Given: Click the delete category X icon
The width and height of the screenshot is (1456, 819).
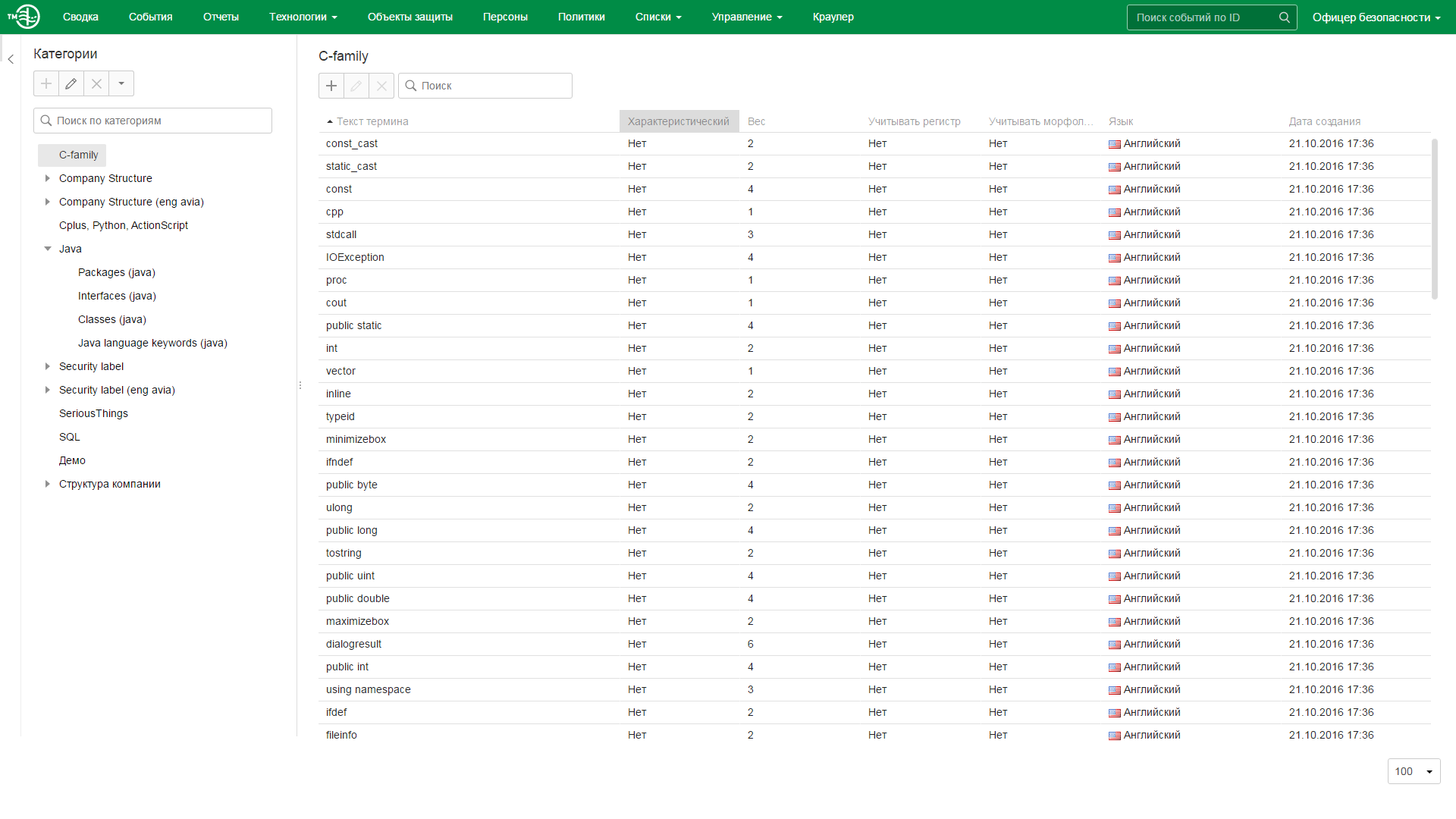Looking at the screenshot, I should (x=96, y=83).
